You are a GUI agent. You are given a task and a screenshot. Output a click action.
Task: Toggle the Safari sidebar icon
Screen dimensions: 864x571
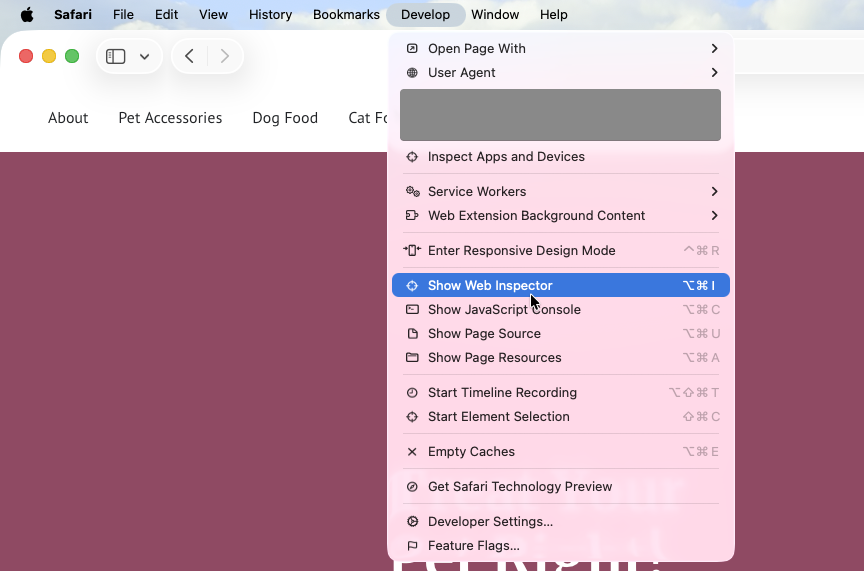[x=116, y=56]
